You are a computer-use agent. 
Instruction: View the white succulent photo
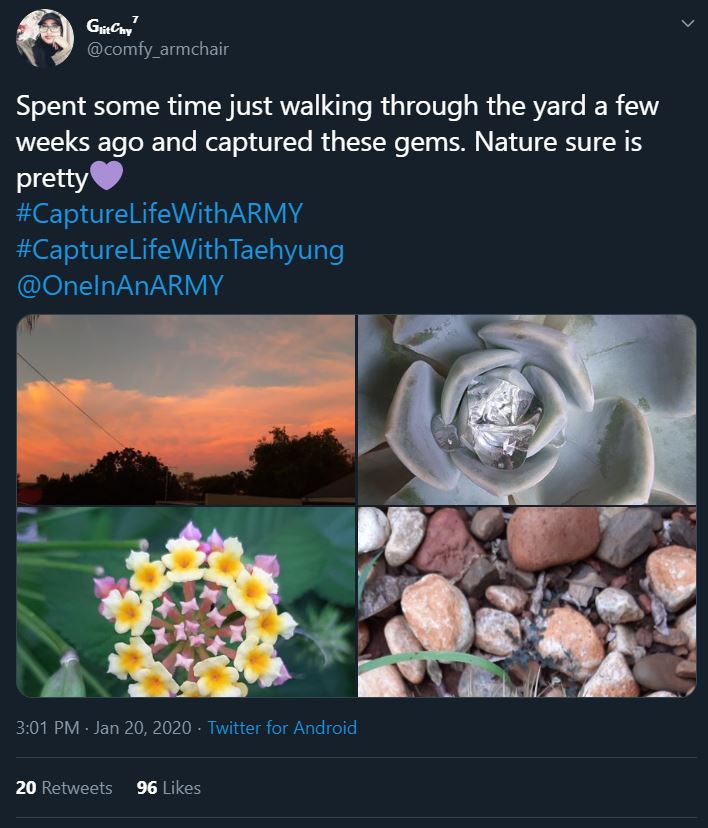click(527, 410)
